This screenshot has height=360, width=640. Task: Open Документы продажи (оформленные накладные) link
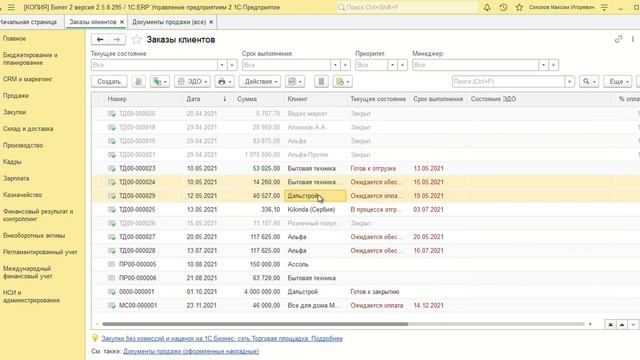tap(191, 351)
